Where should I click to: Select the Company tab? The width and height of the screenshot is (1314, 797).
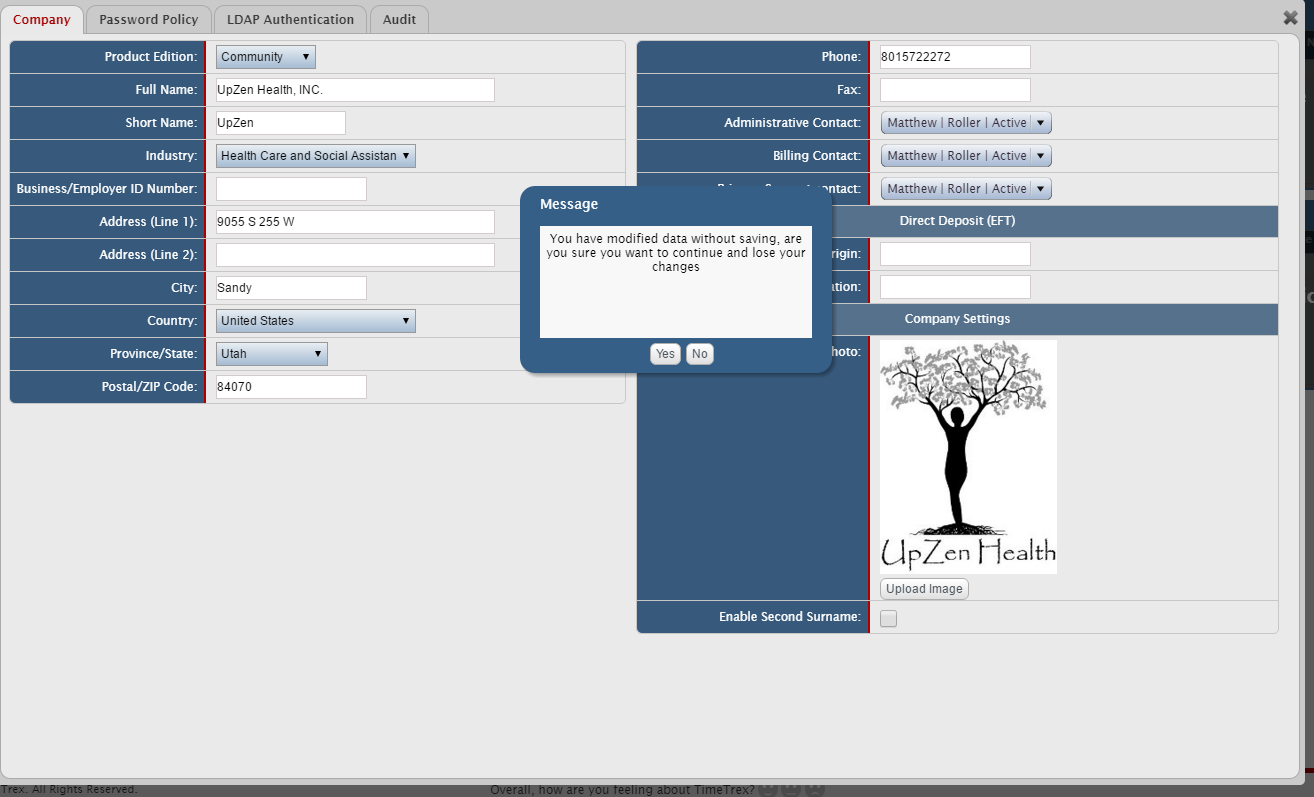pyautogui.click(x=44, y=18)
